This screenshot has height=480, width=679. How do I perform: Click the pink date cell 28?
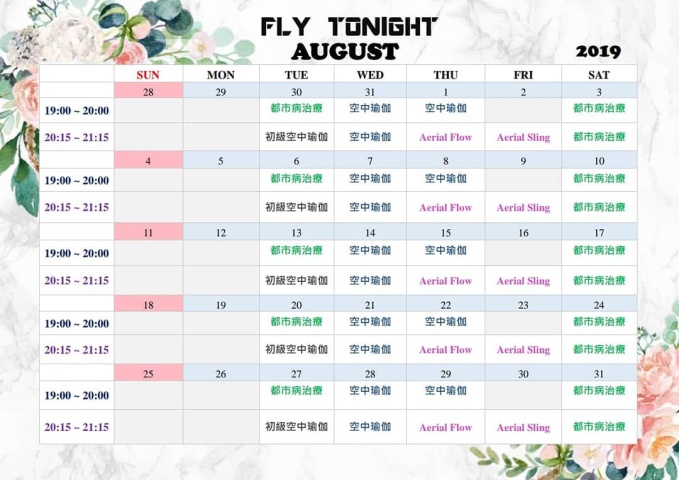[x=148, y=90]
